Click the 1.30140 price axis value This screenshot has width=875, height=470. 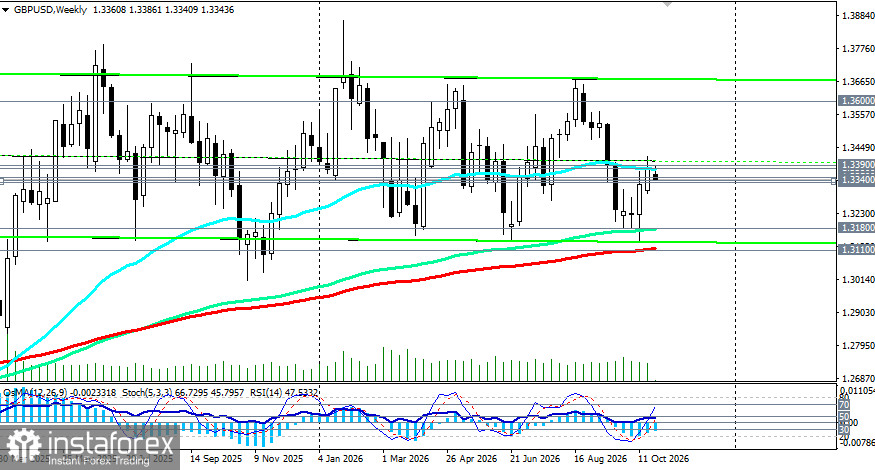pyautogui.click(x=858, y=280)
